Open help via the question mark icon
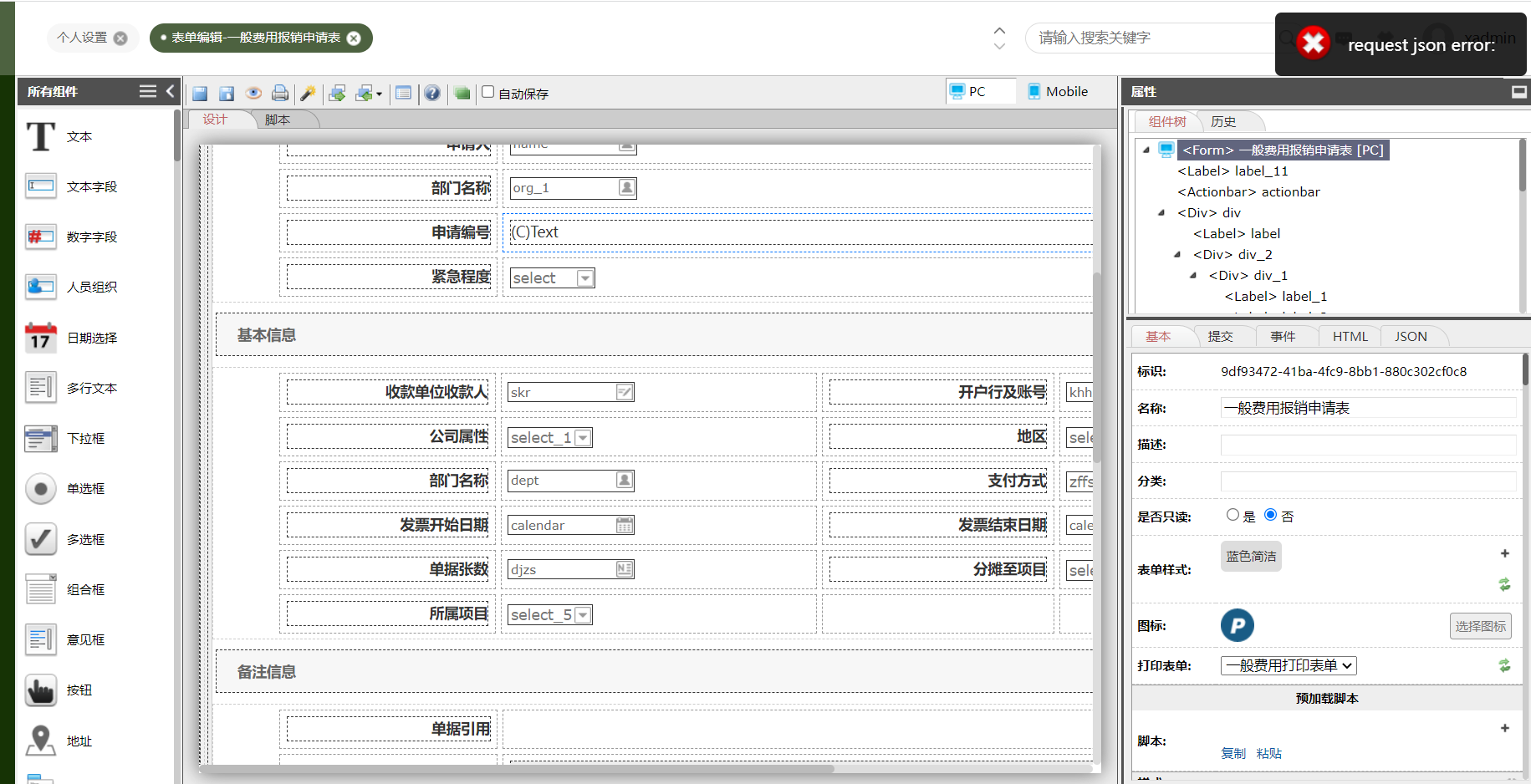 431,93
